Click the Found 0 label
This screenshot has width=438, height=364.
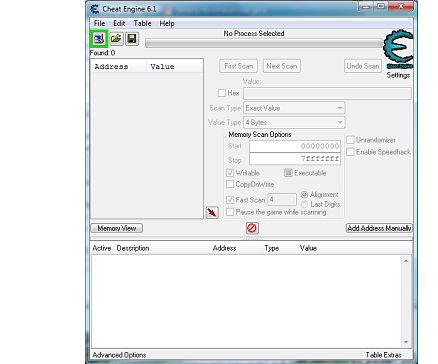pyautogui.click(x=102, y=53)
